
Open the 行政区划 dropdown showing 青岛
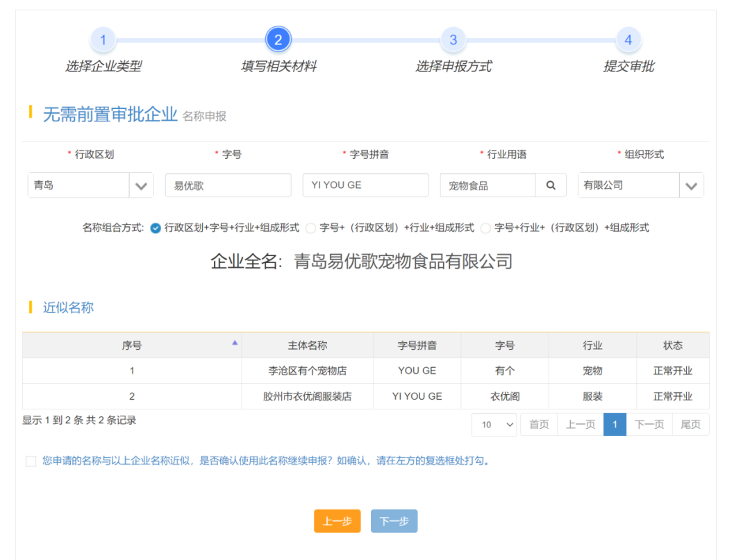click(x=142, y=186)
